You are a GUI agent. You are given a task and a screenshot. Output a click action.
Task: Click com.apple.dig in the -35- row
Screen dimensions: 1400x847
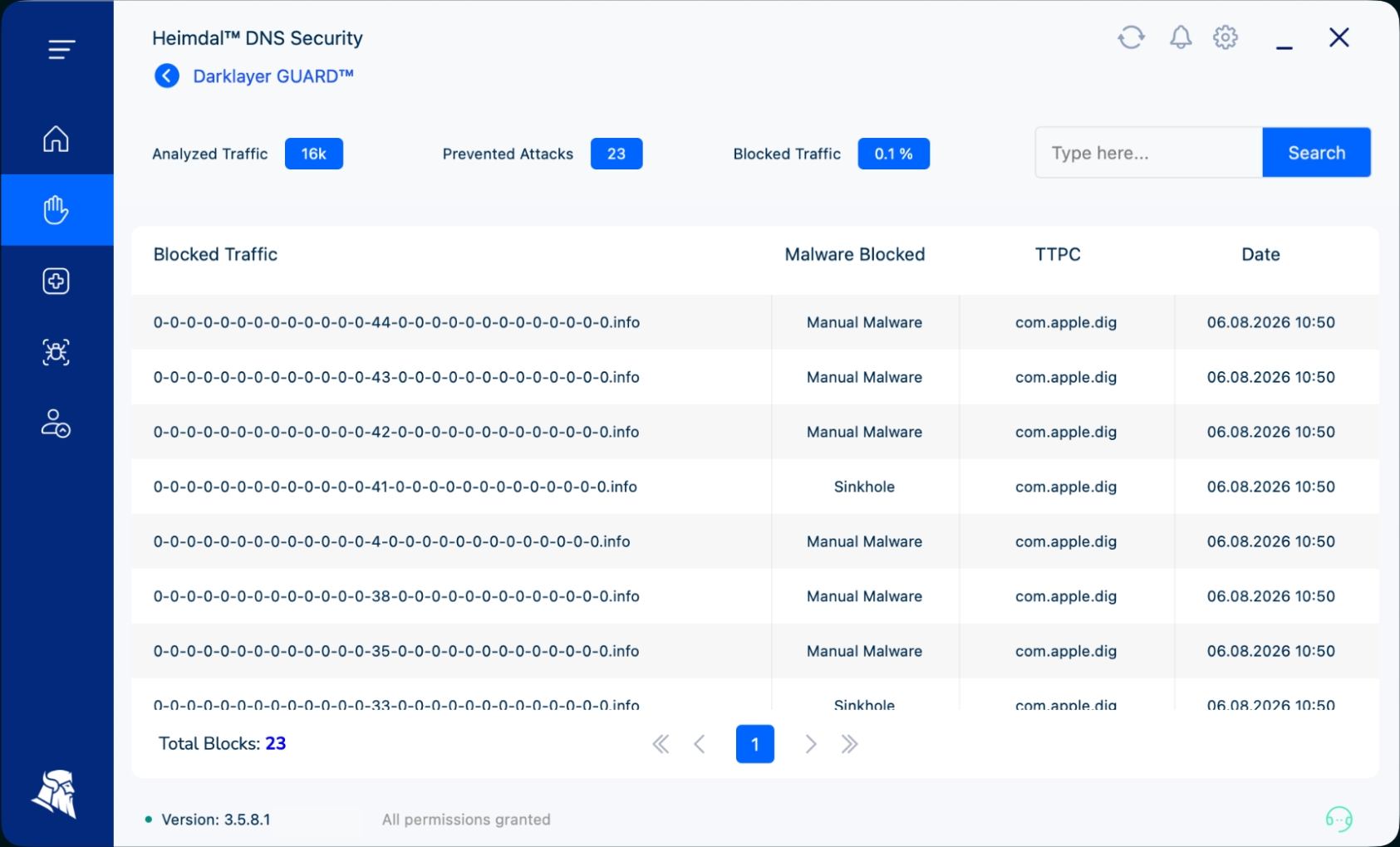(x=1066, y=651)
